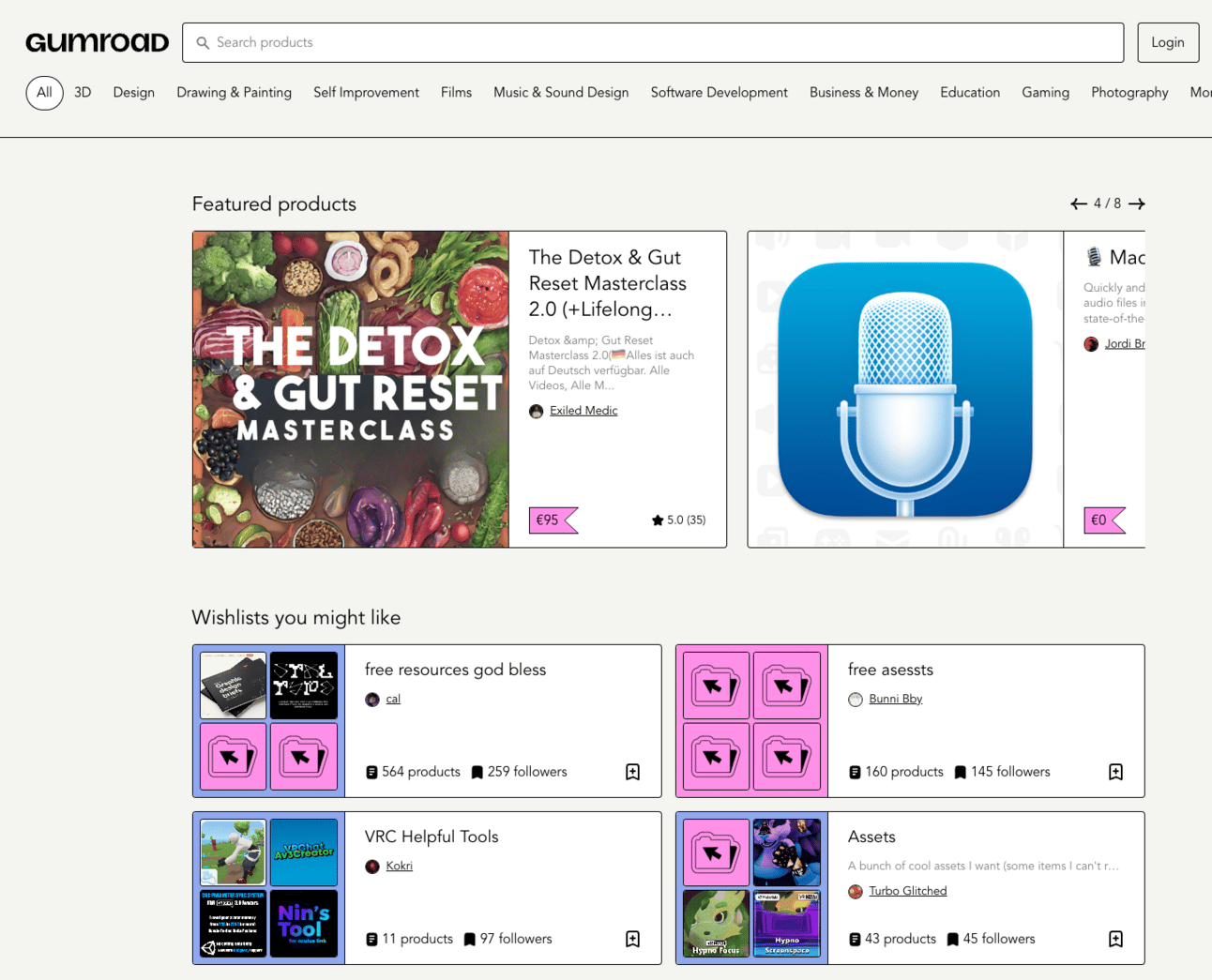Viewport: 1212px width, 980px height.
Task: Click the 'Wishlists you might like' heading
Action: (296, 618)
